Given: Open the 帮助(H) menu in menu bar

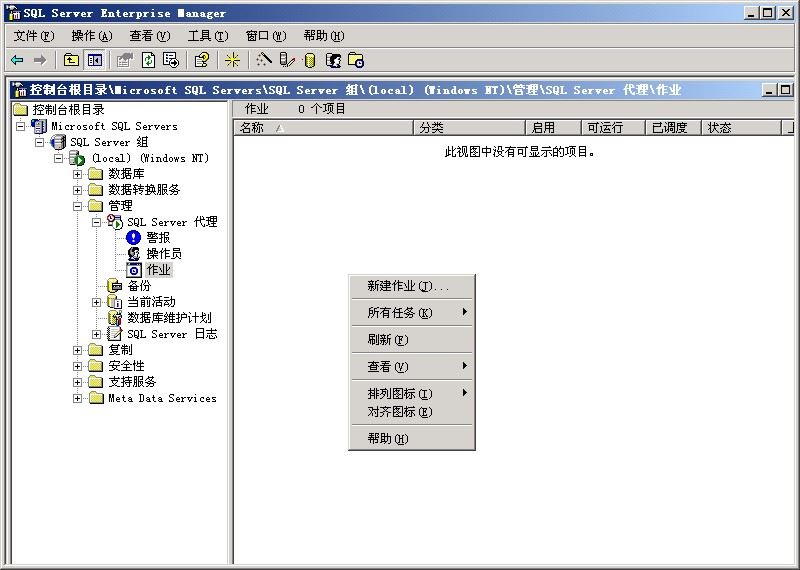Looking at the screenshot, I should [323, 36].
